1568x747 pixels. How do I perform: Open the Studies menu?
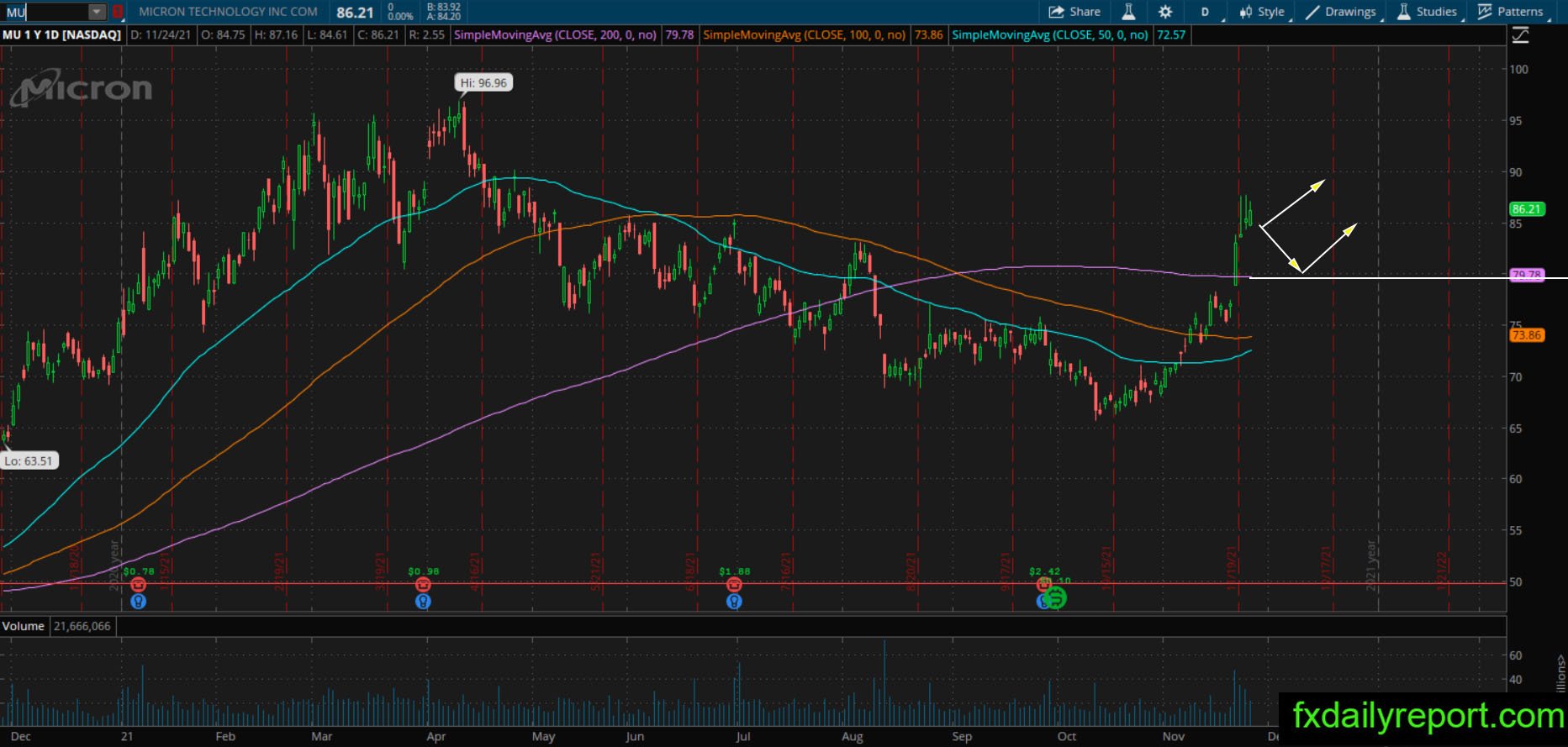1428,12
